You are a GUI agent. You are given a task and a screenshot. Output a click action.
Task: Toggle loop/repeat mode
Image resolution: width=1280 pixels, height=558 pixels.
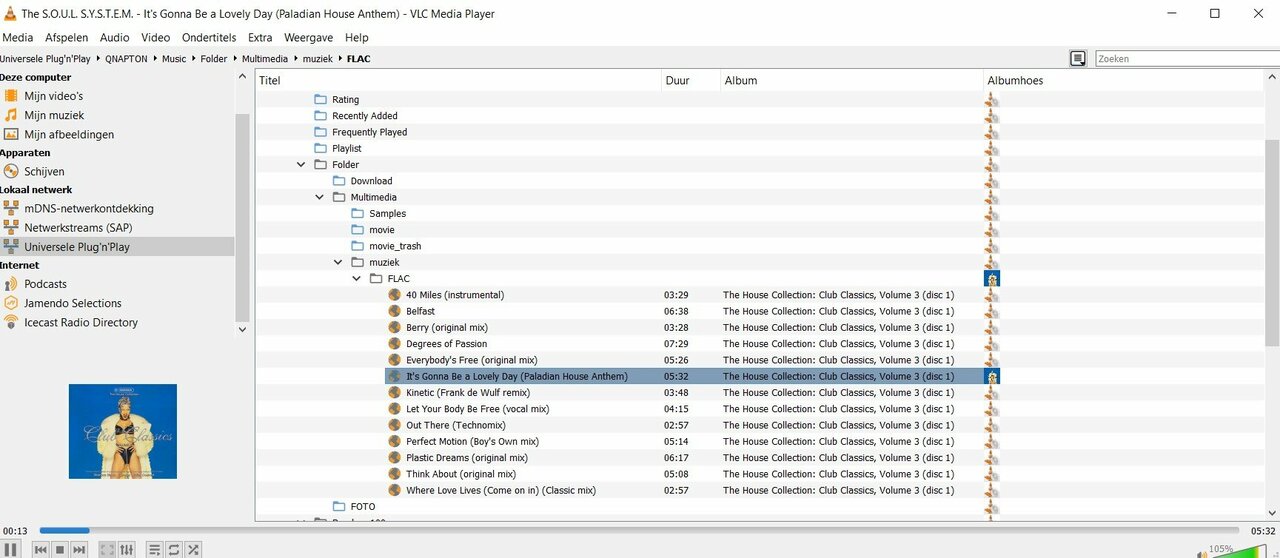(174, 549)
